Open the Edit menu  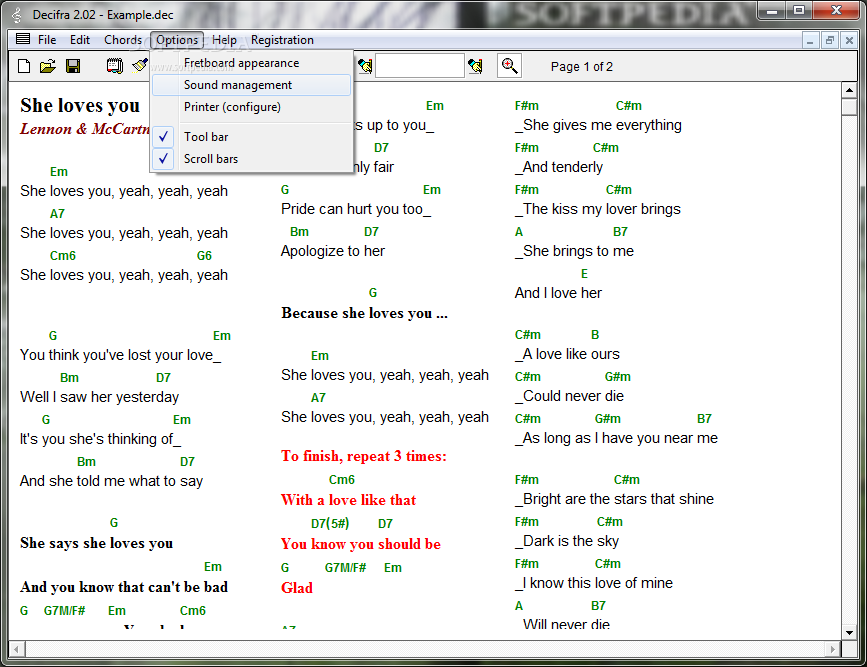coord(80,40)
